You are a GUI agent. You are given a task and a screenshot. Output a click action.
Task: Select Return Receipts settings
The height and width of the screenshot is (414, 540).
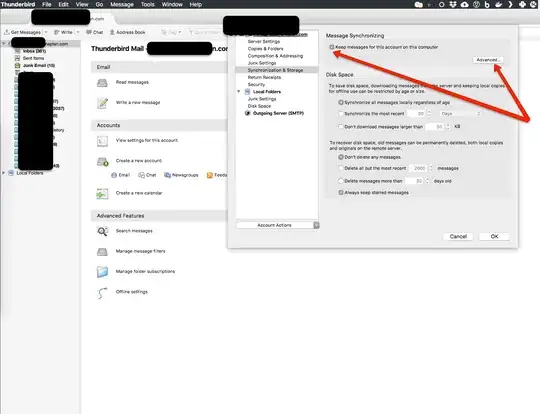click(264, 77)
